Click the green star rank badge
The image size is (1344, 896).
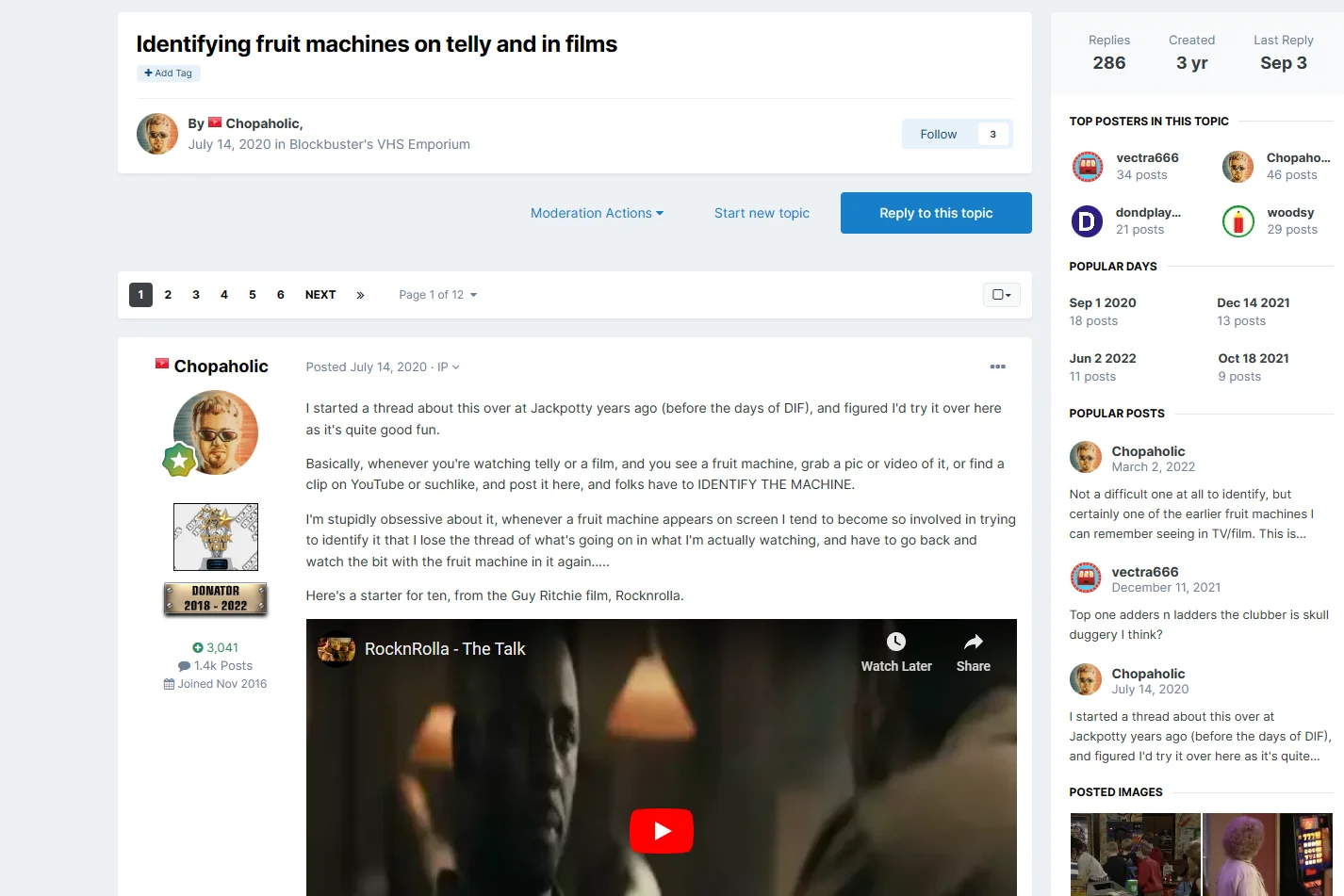(179, 460)
